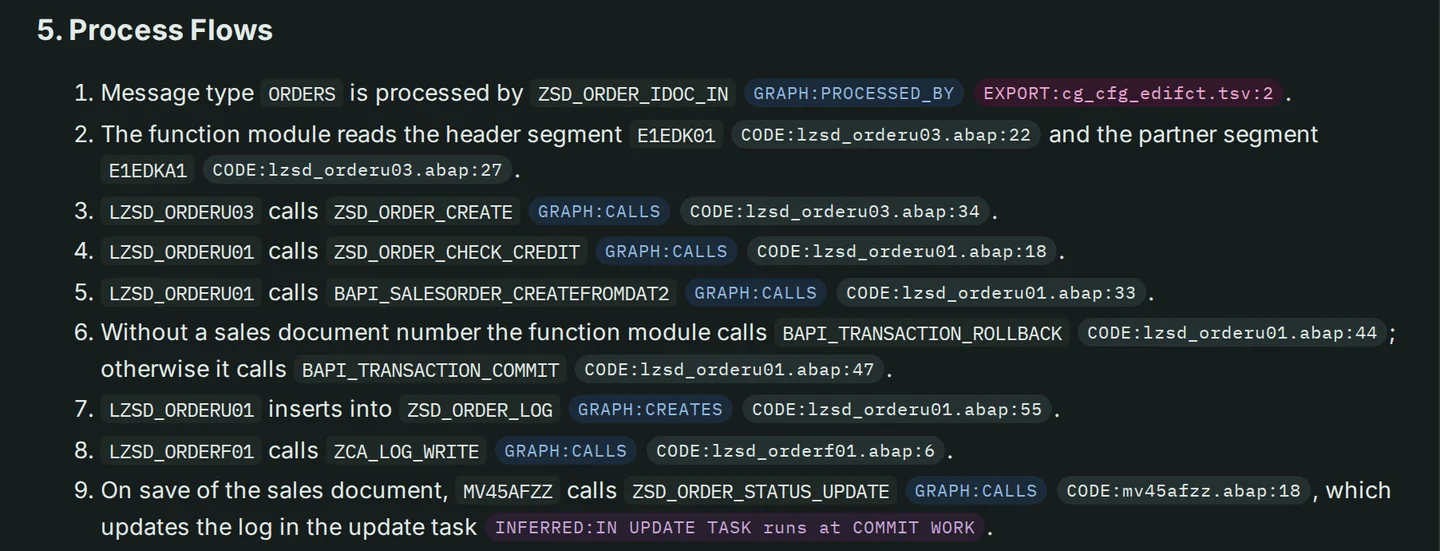Viewport: 1440px width, 551px height.
Task: Select the ORDERS message type code
Action: point(302,94)
